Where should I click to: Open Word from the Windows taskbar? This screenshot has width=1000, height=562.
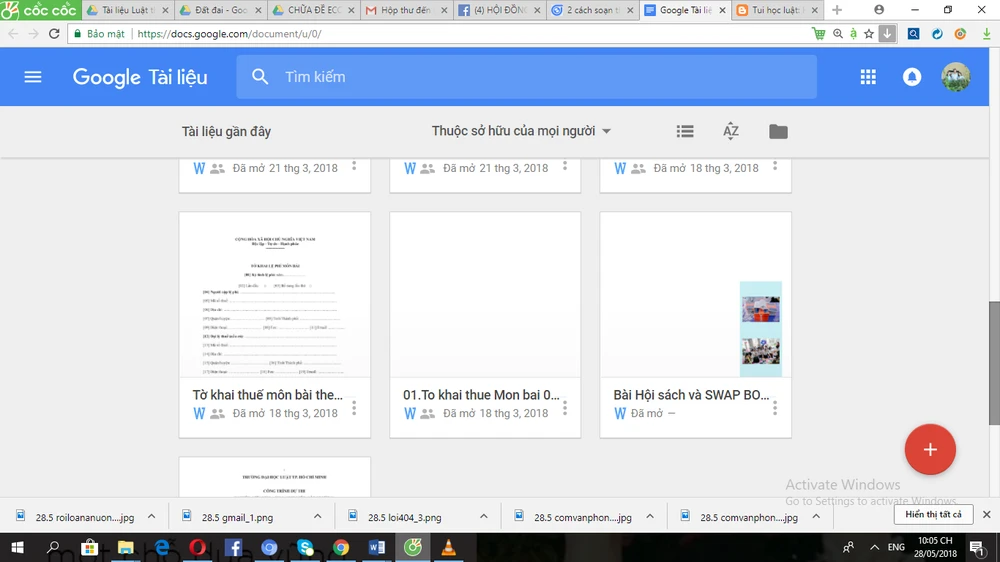tap(377, 547)
